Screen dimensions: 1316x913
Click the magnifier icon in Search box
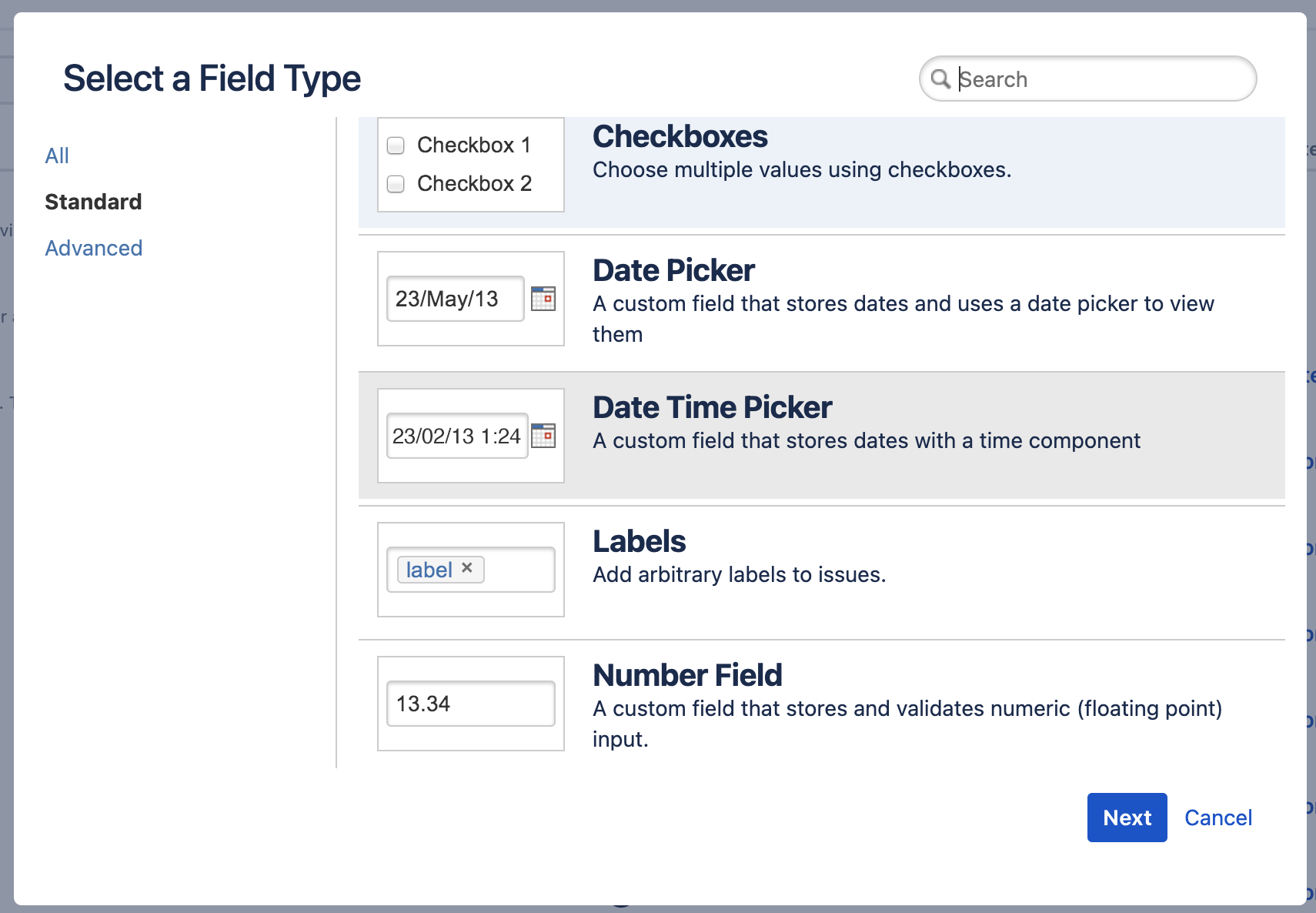940,79
